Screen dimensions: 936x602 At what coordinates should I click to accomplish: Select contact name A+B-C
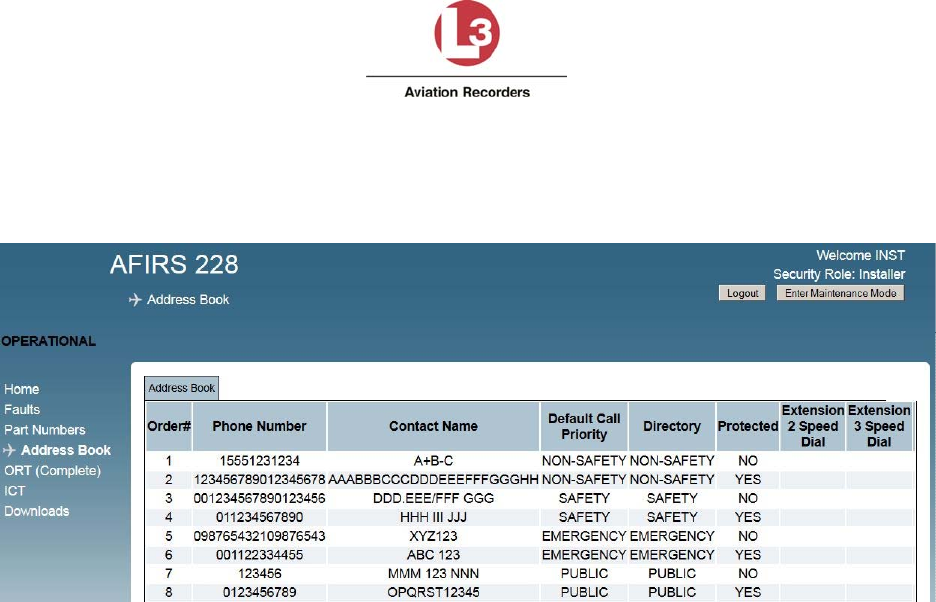tap(433, 460)
